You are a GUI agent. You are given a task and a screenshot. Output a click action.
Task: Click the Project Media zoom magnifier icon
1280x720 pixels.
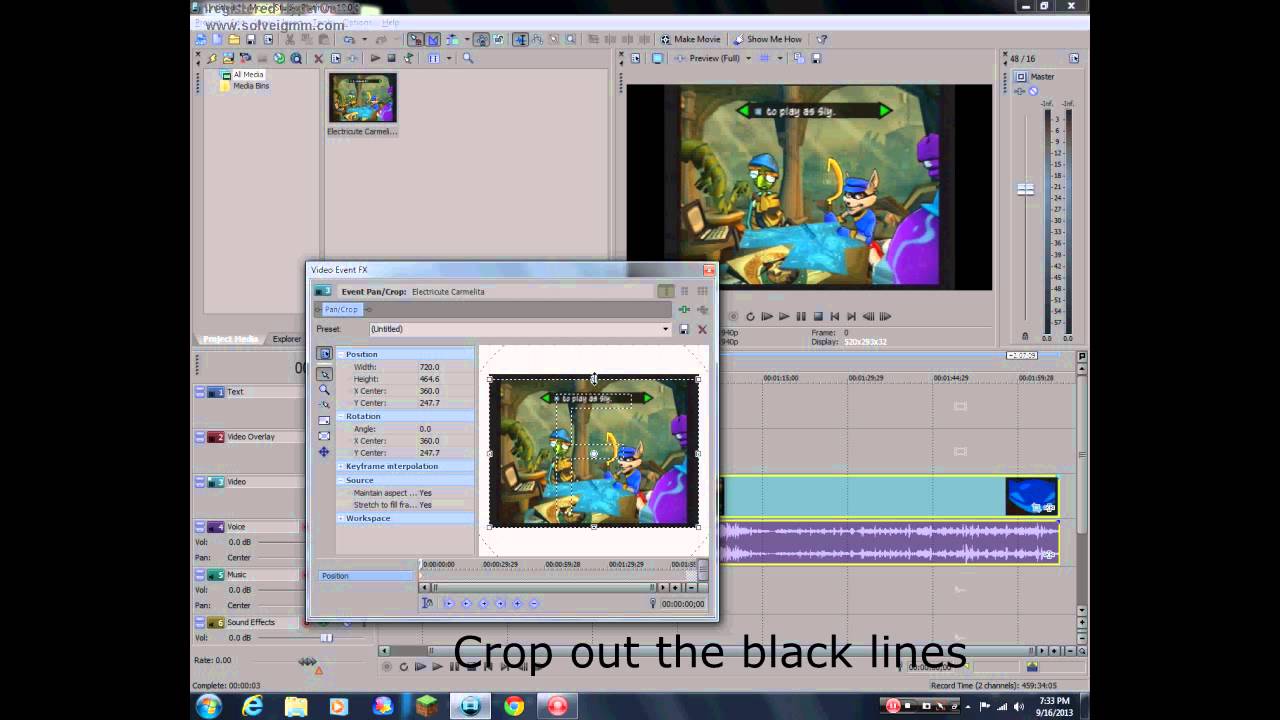[x=467, y=59]
